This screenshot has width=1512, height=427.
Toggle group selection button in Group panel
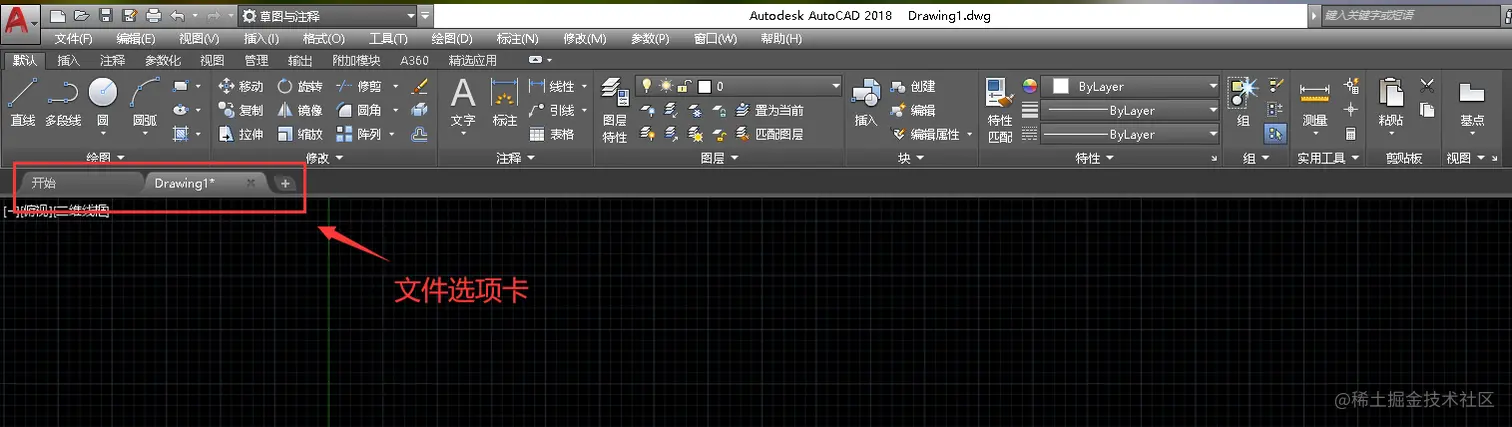1275,133
